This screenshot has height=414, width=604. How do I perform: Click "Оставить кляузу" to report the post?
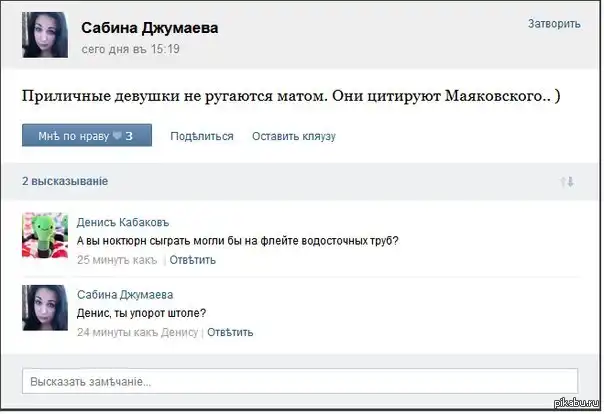coord(293,136)
